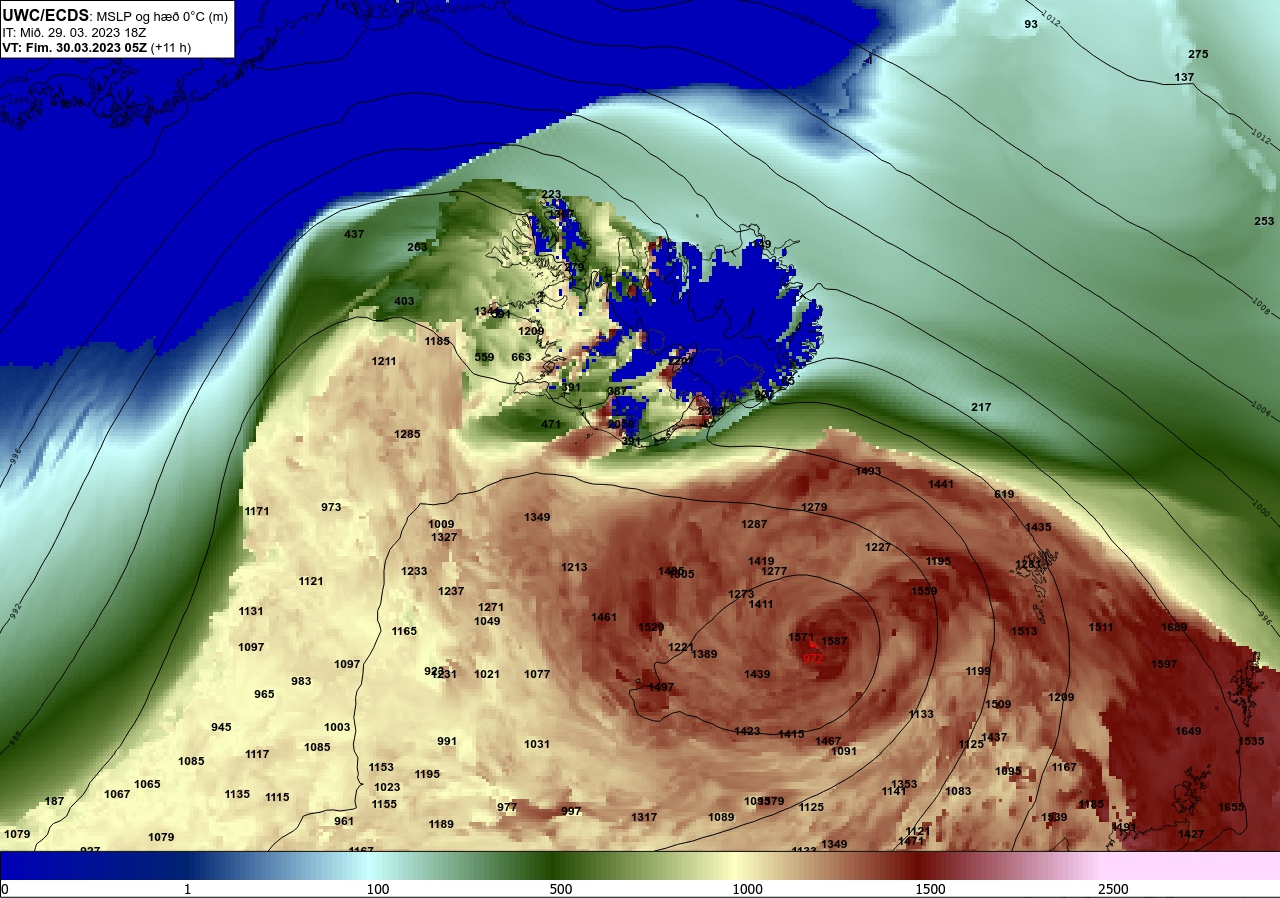This screenshot has height=898, width=1280.
Task: Click the 2500 label on the color scale
Action: pyautogui.click(x=1113, y=889)
